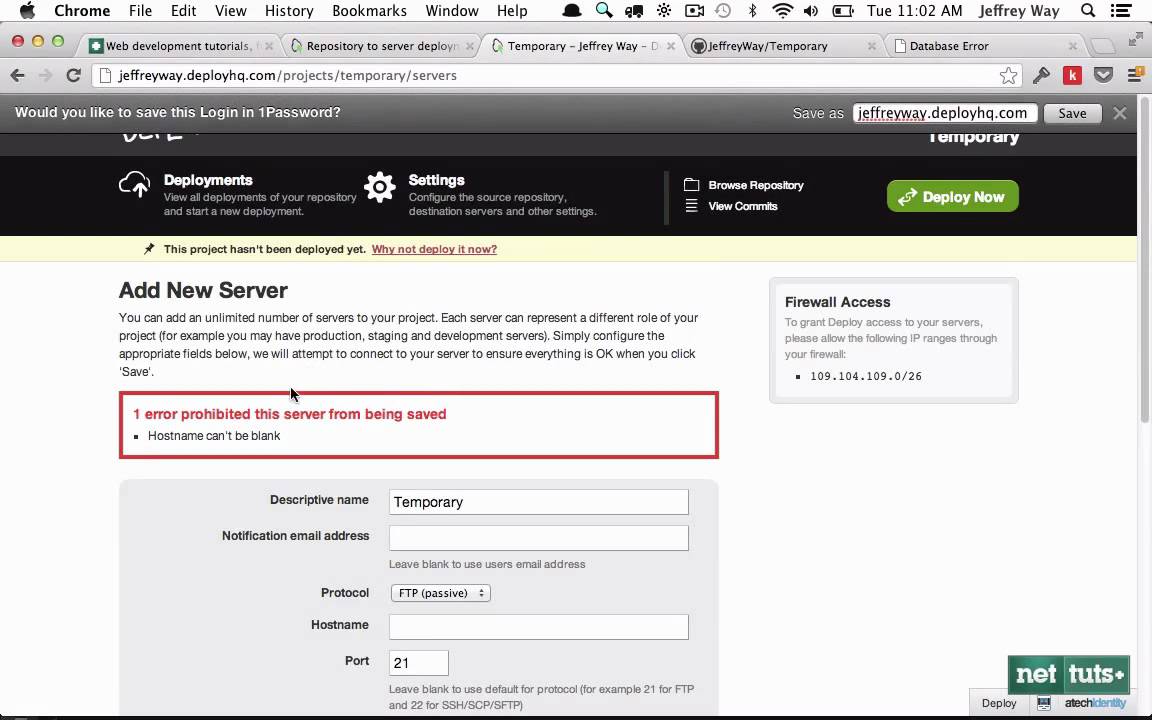Screen dimensions: 1152x720
Task: Open the Bluetooth menu bar icon
Action: 752,11
